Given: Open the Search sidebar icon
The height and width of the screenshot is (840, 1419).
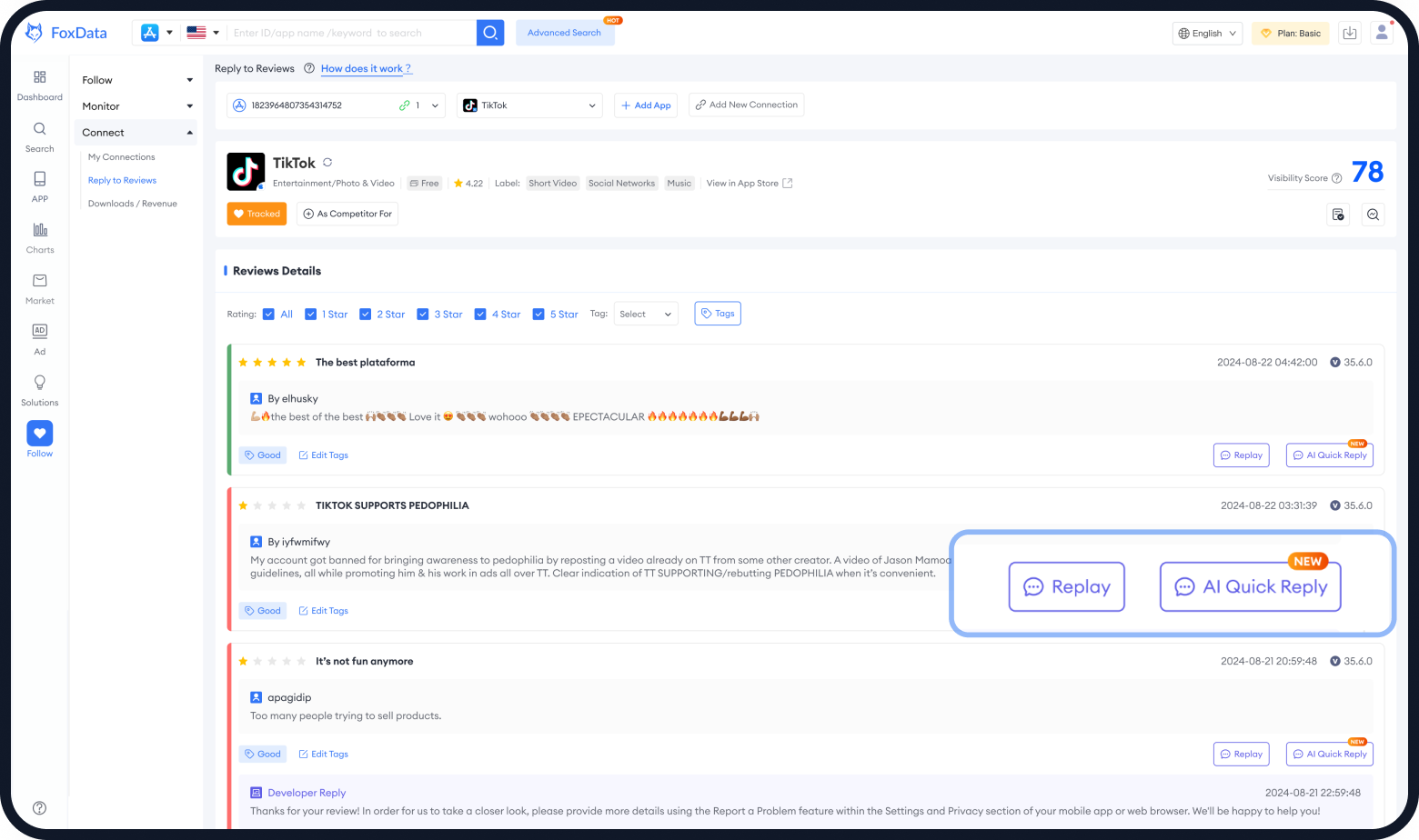Looking at the screenshot, I should pyautogui.click(x=39, y=129).
